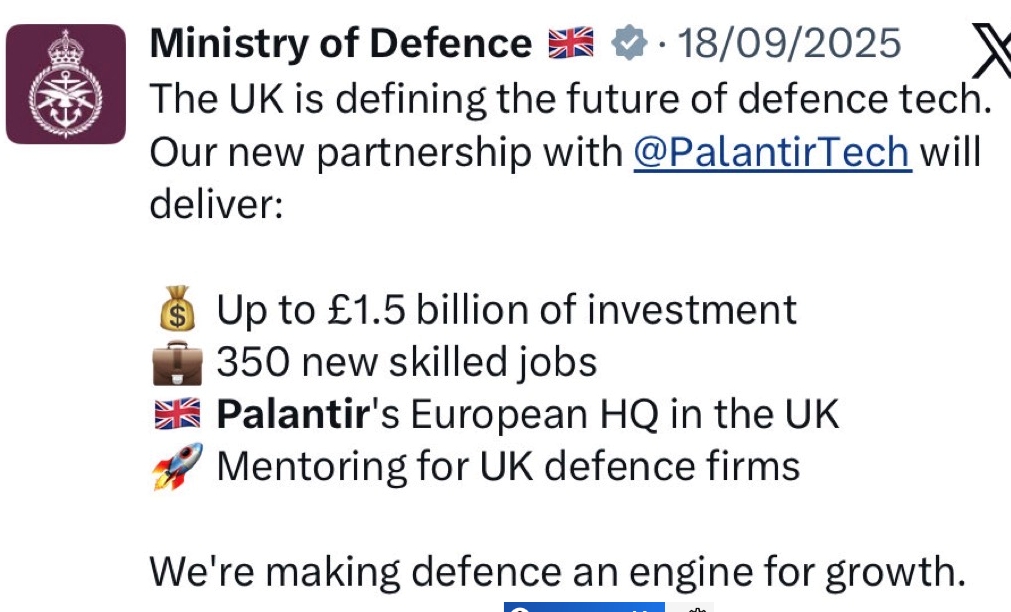The height and width of the screenshot is (612, 1011).
Task: Click the UK flag emoji before Palantir
Action: pos(177,415)
